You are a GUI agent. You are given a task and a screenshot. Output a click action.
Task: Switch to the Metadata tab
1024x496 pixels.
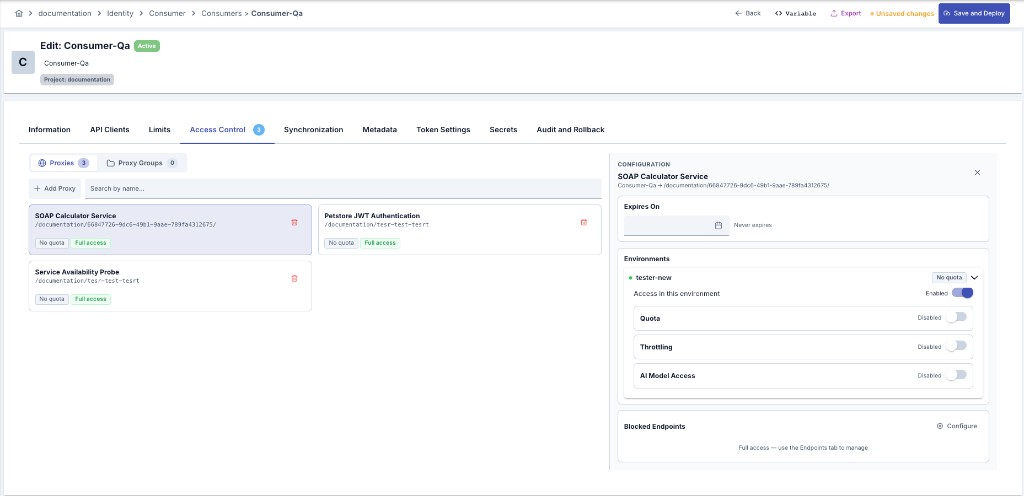click(379, 130)
